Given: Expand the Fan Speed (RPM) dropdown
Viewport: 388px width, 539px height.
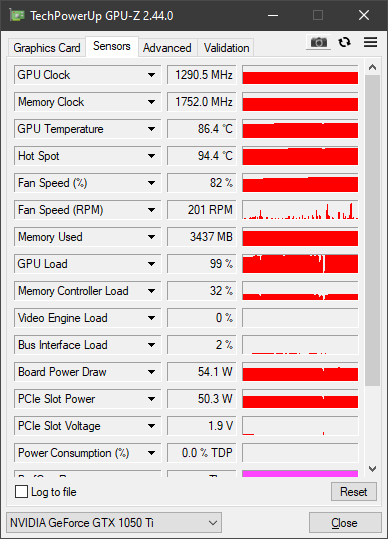Looking at the screenshot, I should pos(151,210).
